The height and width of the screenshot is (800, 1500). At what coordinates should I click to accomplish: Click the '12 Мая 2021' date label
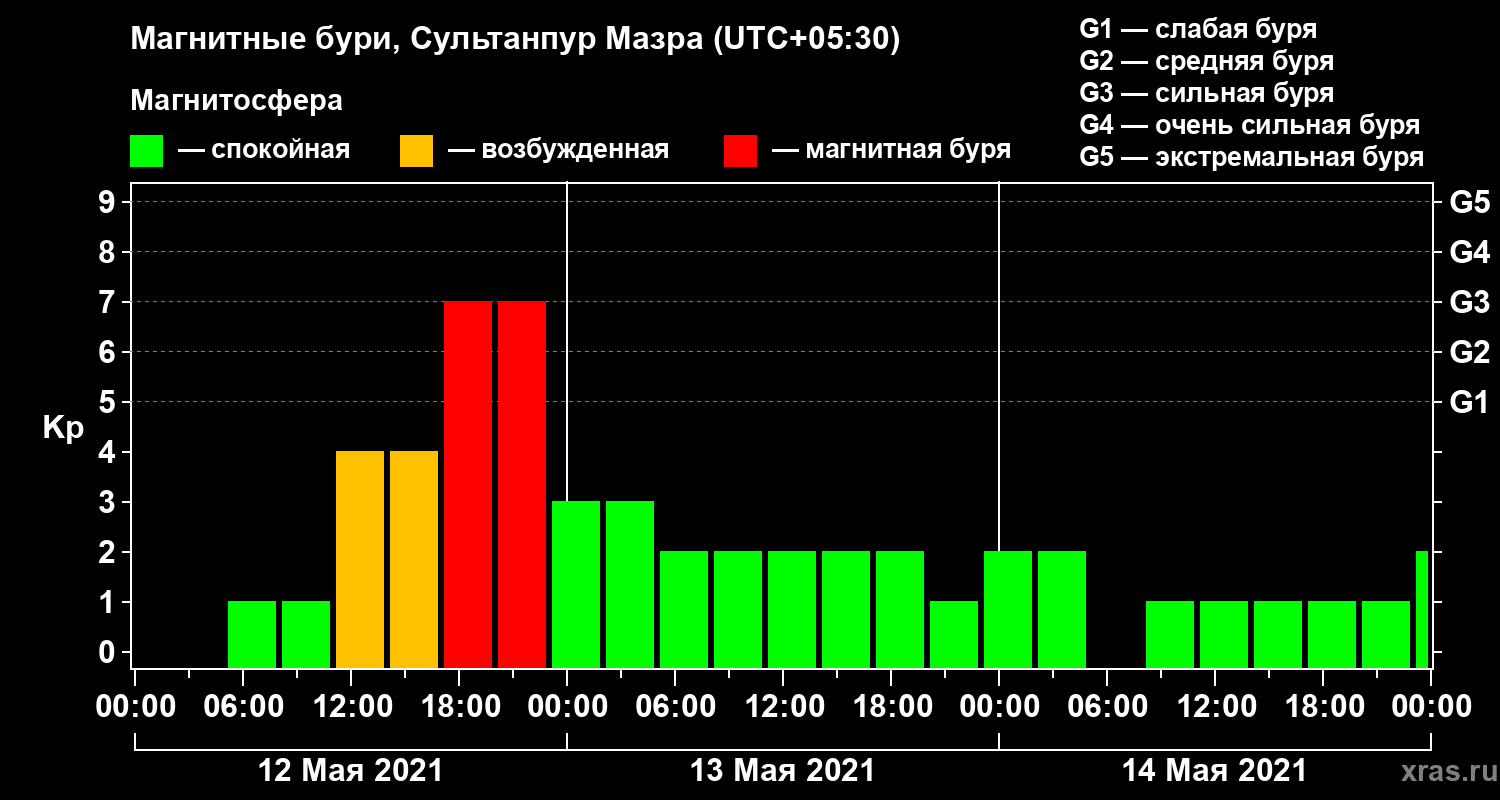point(350,771)
